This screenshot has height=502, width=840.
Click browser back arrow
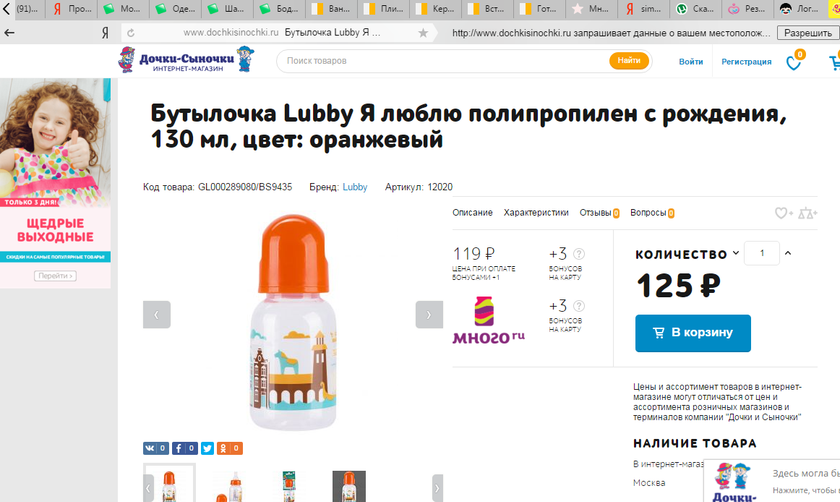click(10, 33)
